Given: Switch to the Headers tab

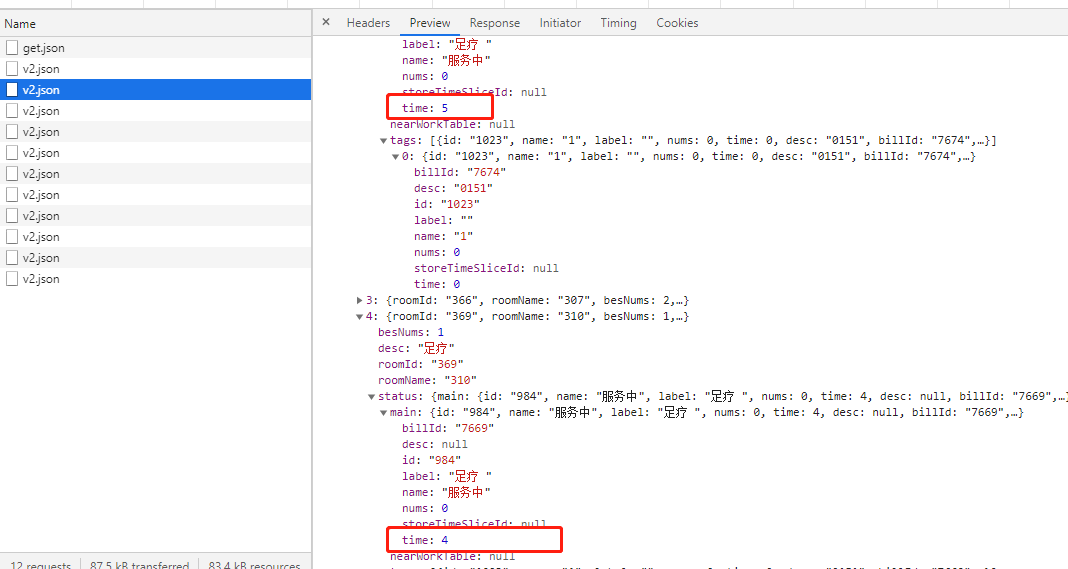Looking at the screenshot, I should (368, 22).
